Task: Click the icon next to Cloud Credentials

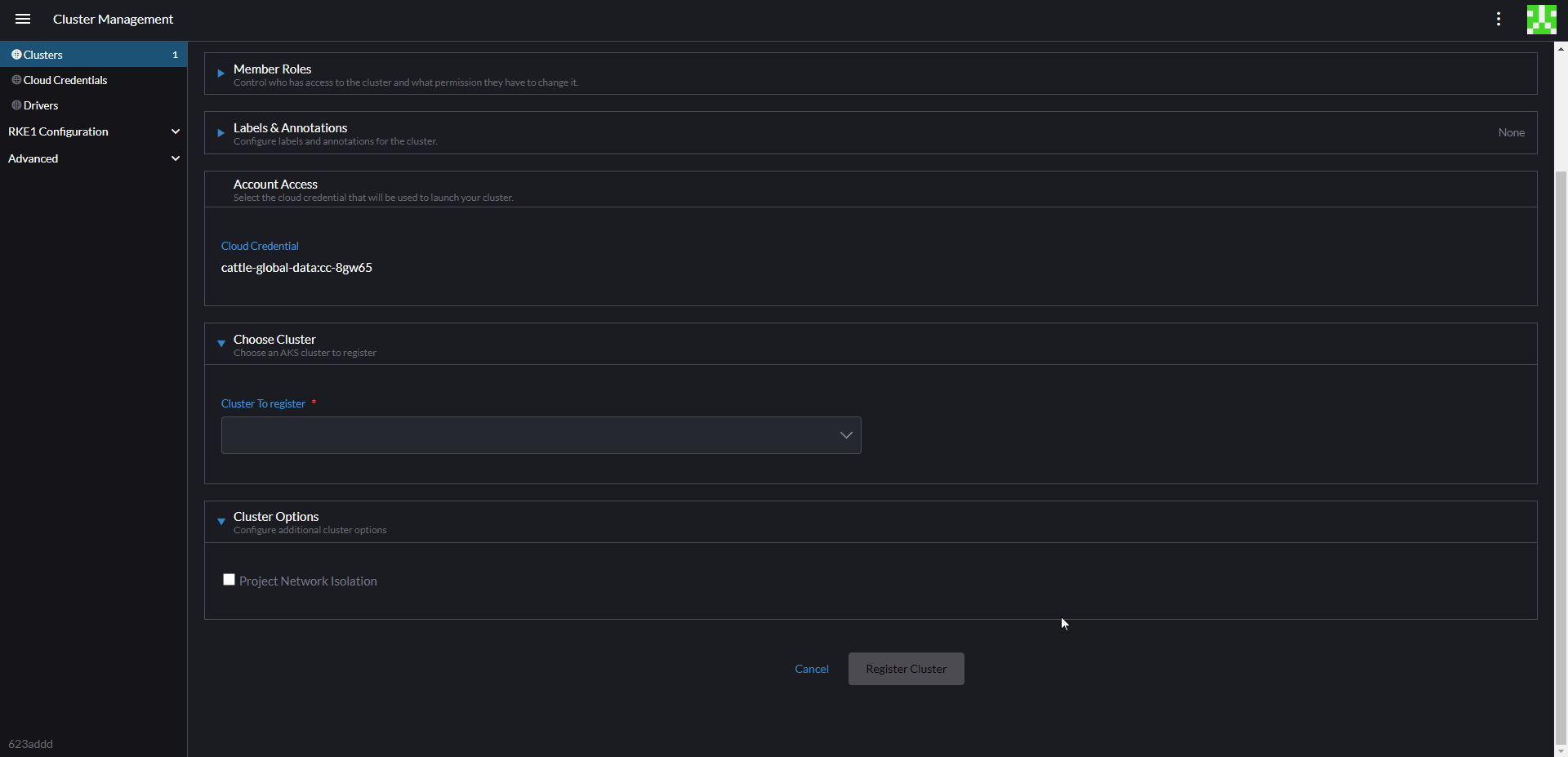Action: (x=16, y=80)
